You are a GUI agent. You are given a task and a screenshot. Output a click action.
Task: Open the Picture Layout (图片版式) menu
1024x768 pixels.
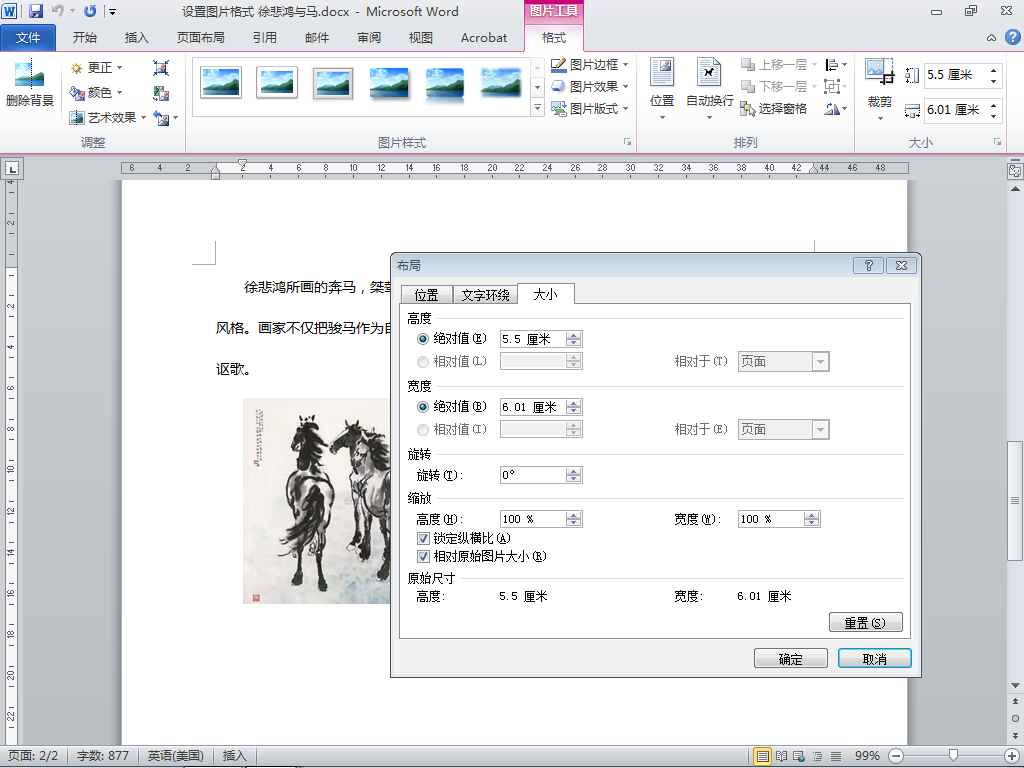point(590,108)
